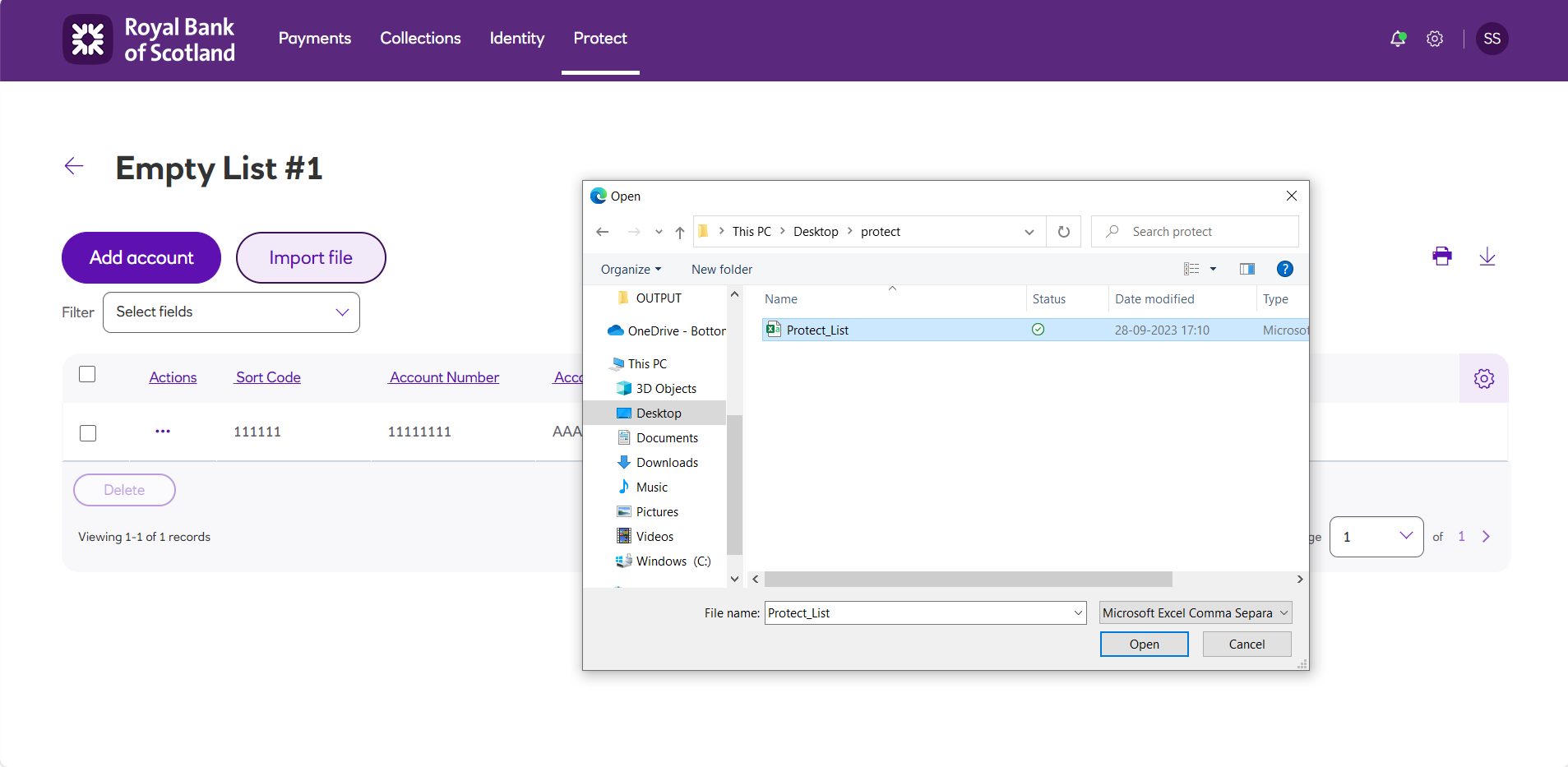The image size is (1568, 767).
Task: Open view options dropdown arrow
Action: click(1213, 269)
